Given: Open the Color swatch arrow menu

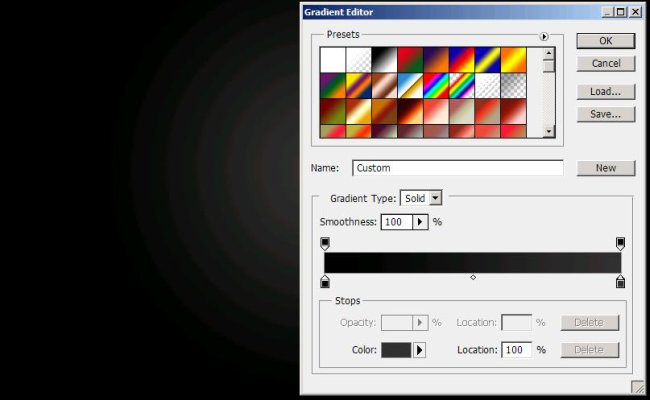Looking at the screenshot, I should click(x=419, y=350).
